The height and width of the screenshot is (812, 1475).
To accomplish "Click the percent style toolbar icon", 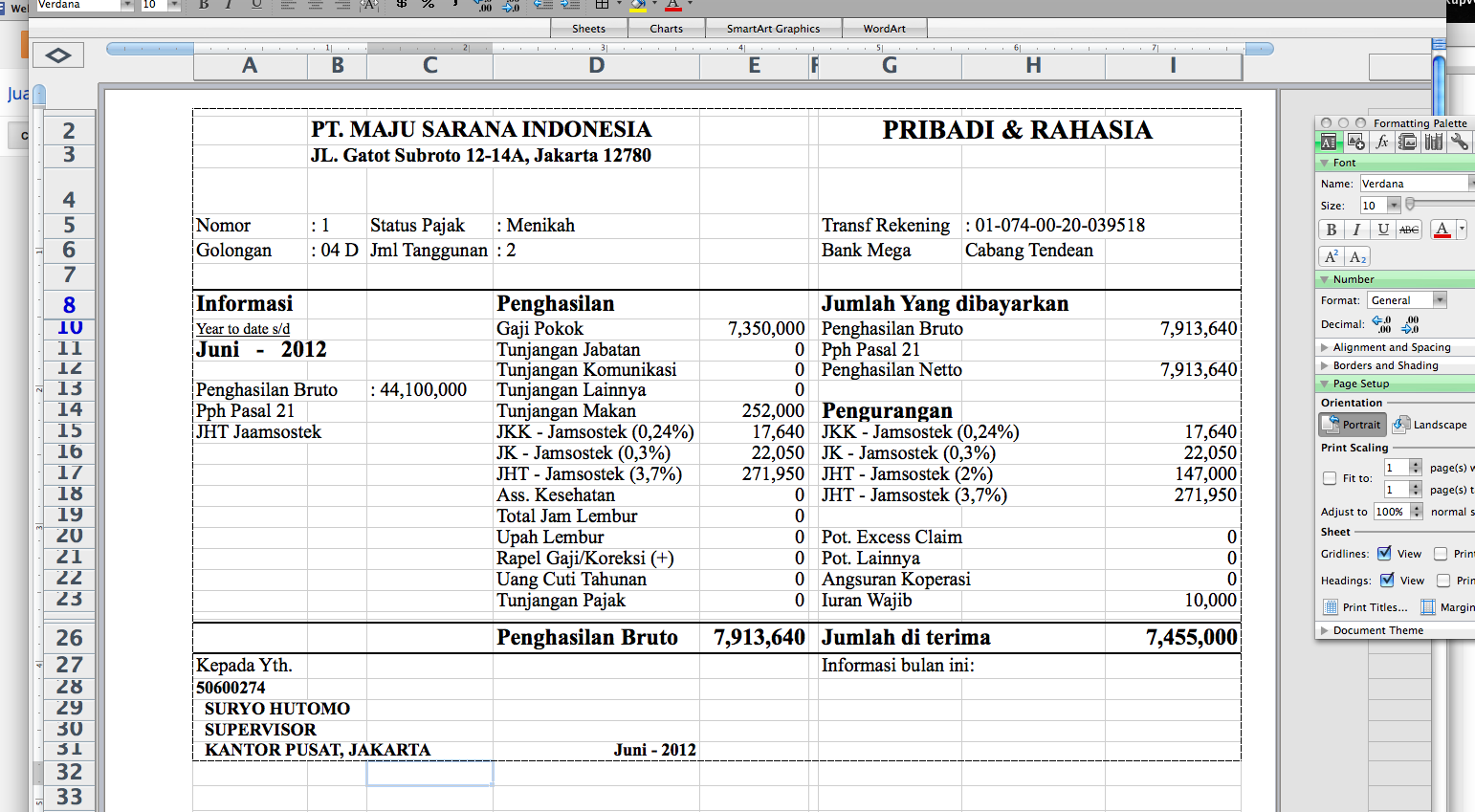I will pyautogui.click(x=429, y=5).
